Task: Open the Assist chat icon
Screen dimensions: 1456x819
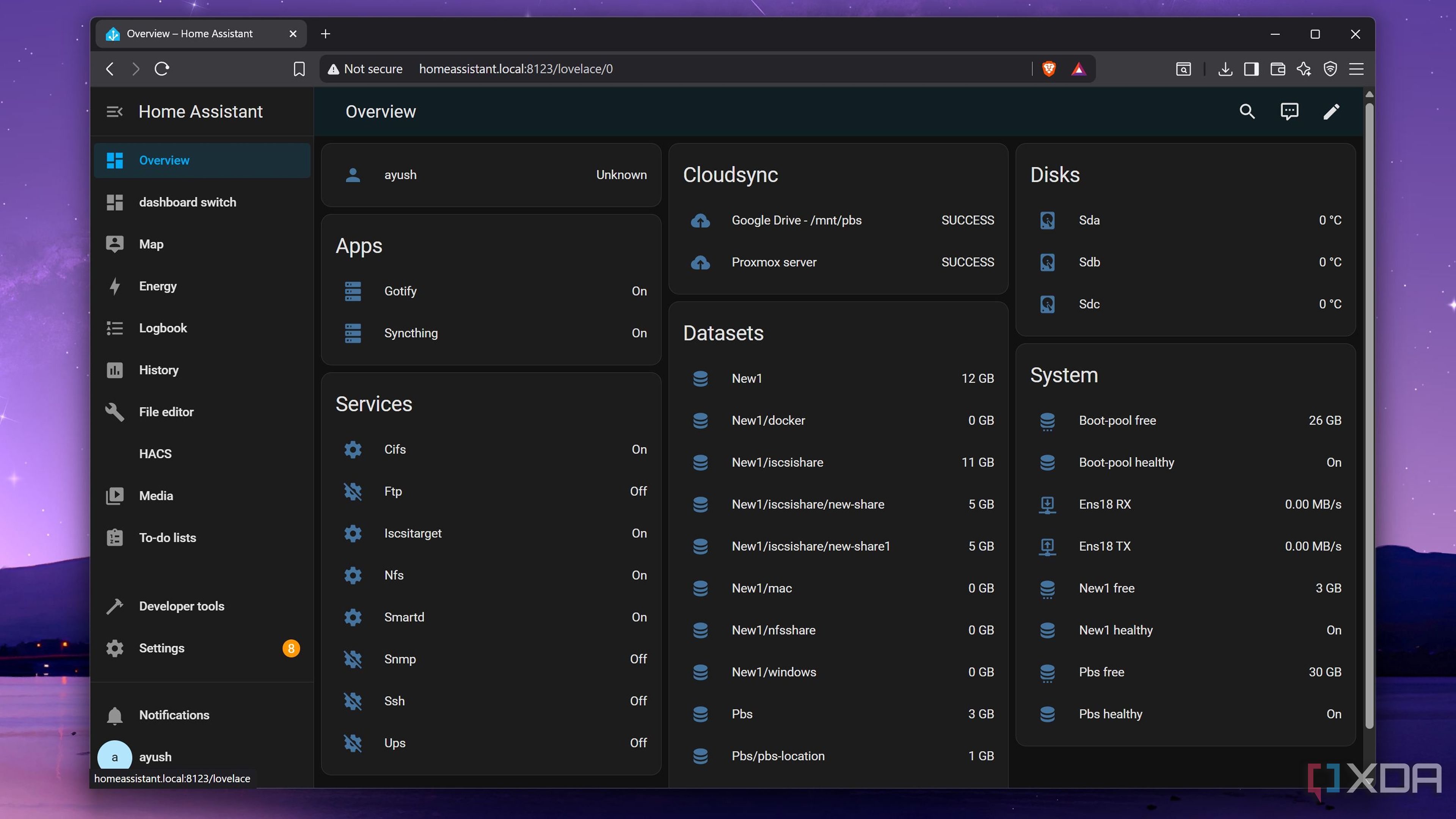Action: 1289,112
